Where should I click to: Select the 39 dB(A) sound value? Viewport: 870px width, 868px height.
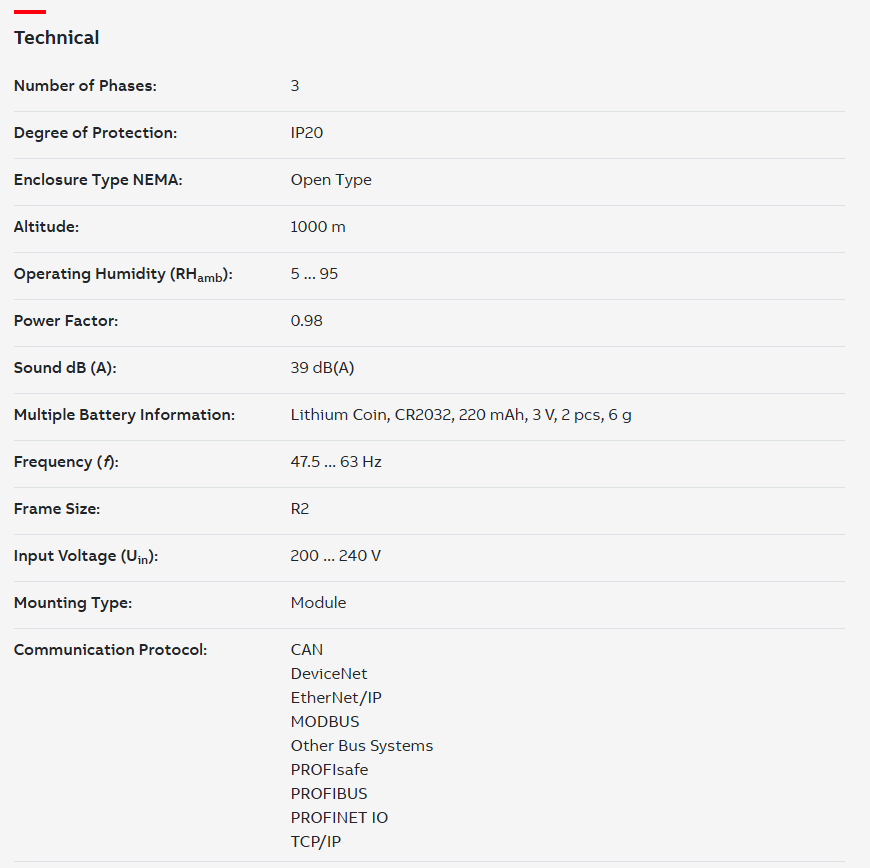[x=322, y=367]
